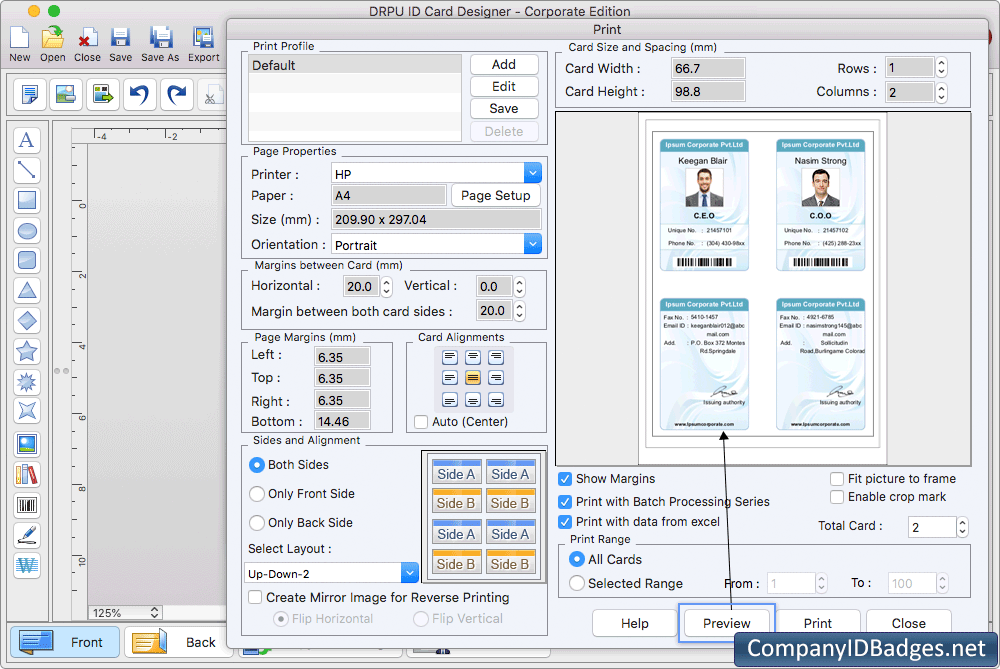Click the Export toolbar icon
This screenshot has width=1000, height=669.
click(203, 38)
